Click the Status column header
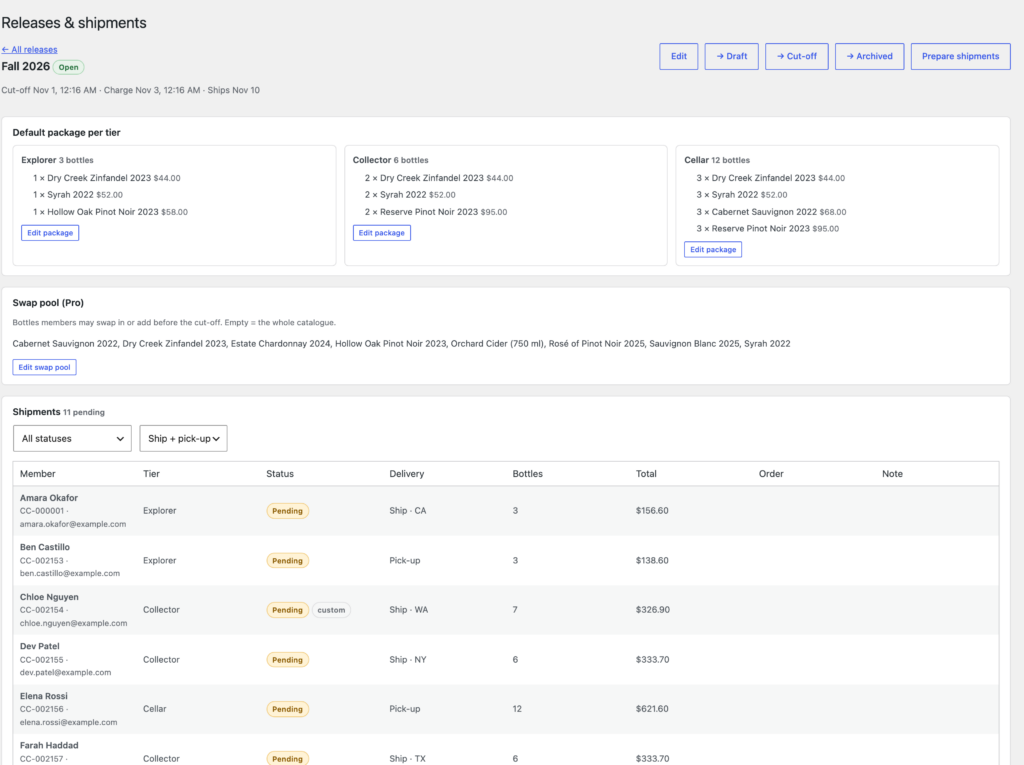The image size is (1024, 765). pyautogui.click(x=280, y=474)
